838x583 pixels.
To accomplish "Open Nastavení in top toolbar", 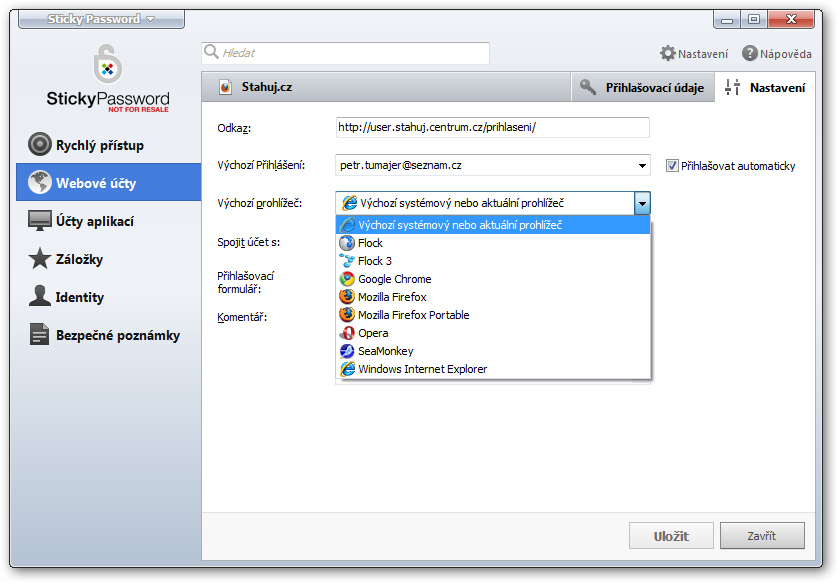I will tap(694, 53).
